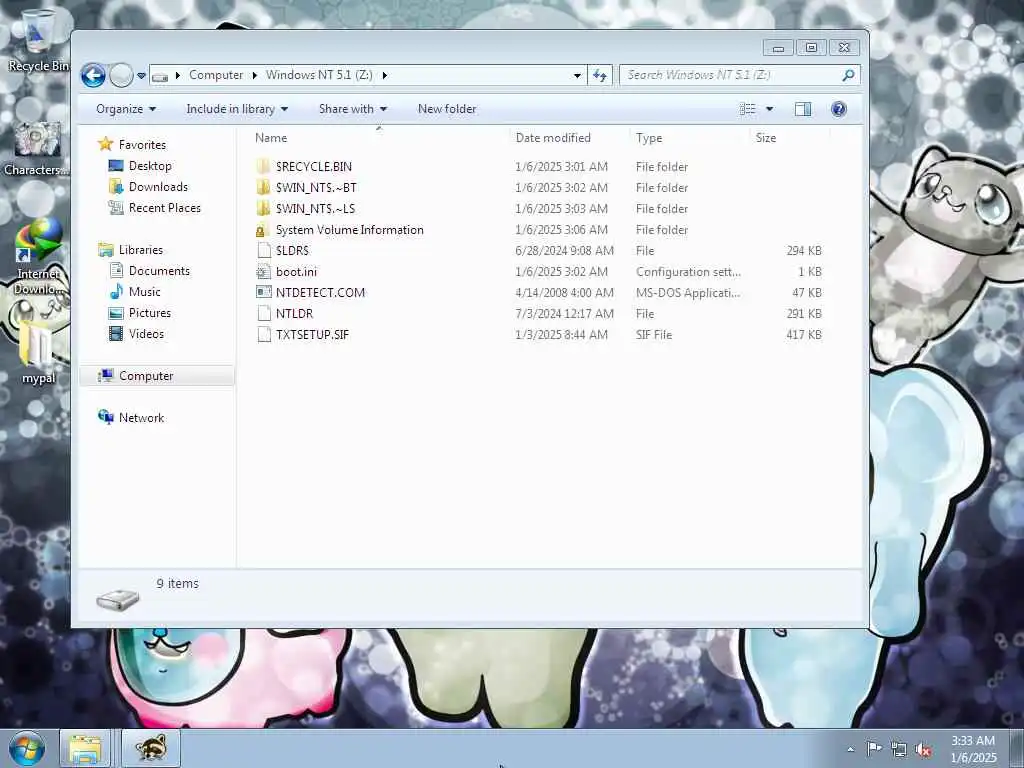This screenshot has height=768, width=1024.
Task: Select Recycle Bin desktop icon
Action: (x=37, y=40)
